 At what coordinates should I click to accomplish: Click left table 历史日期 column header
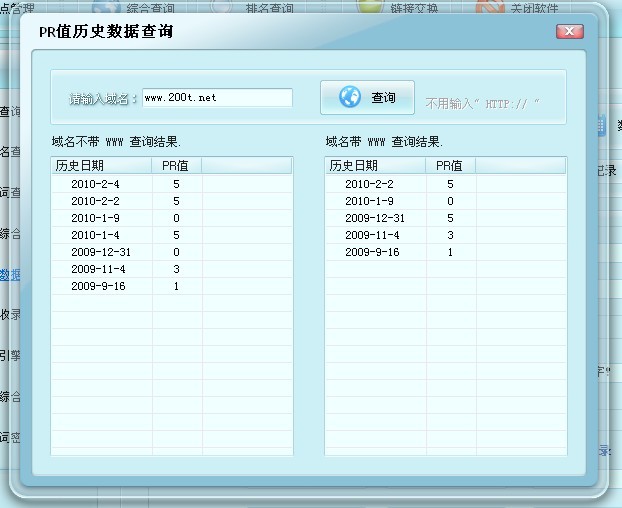click(x=102, y=165)
